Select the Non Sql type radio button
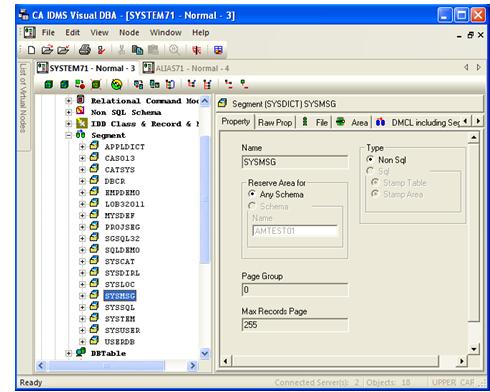Viewport: 490px width, 392px height. pyautogui.click(x=370, y=160)
